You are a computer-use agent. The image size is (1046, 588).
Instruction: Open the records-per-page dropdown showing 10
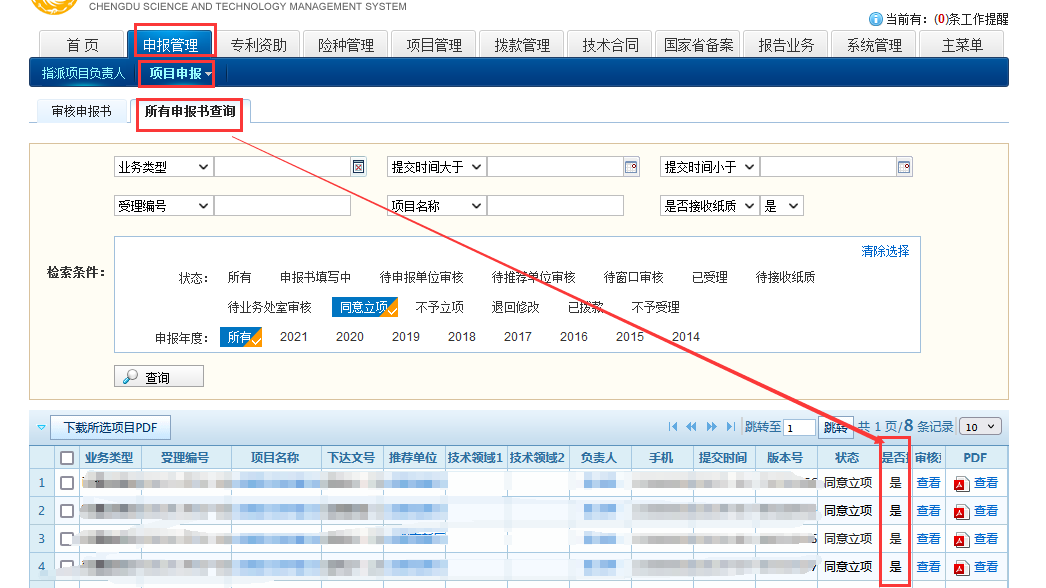979,427
